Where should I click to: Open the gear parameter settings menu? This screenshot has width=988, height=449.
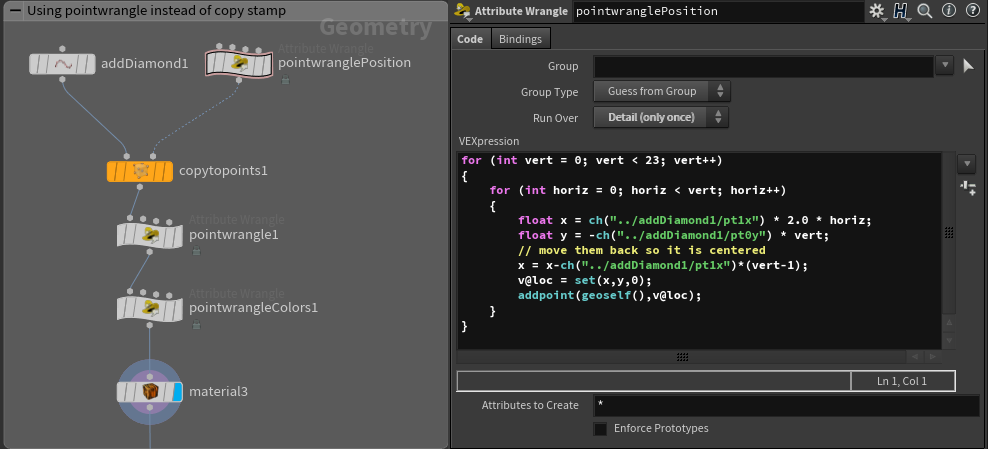876,12
